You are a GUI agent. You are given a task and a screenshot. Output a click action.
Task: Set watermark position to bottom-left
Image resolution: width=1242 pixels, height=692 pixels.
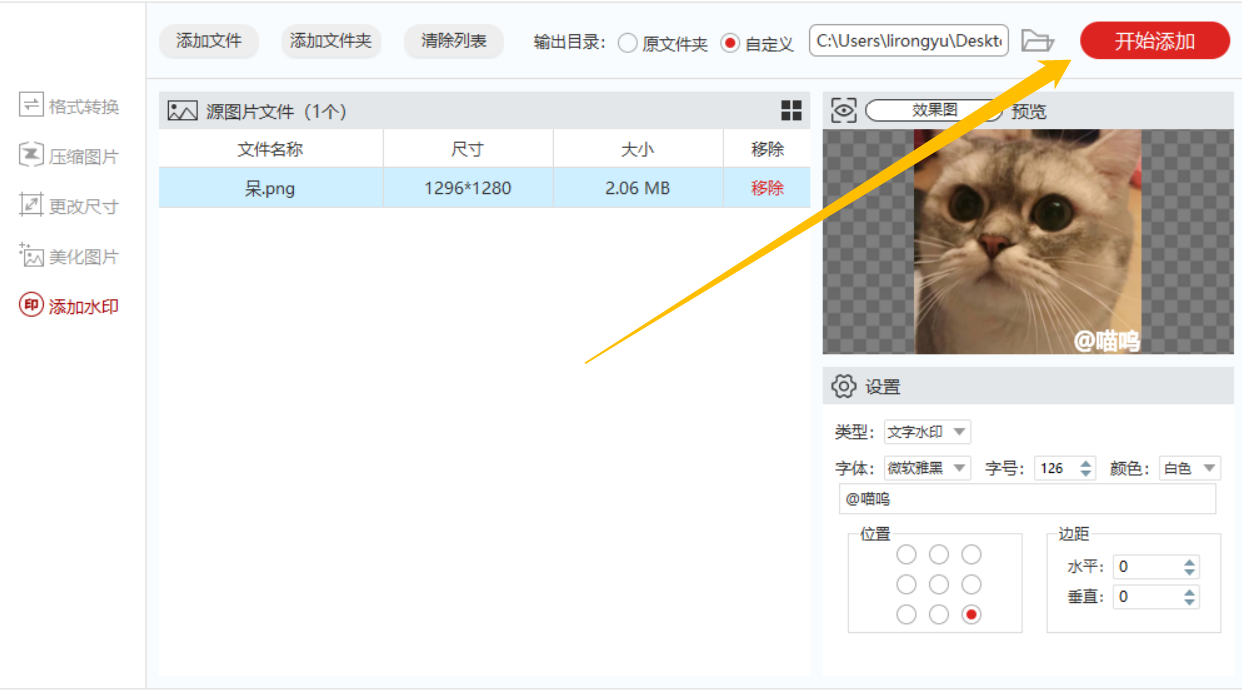pyautogui.click(x=906, y=615)
